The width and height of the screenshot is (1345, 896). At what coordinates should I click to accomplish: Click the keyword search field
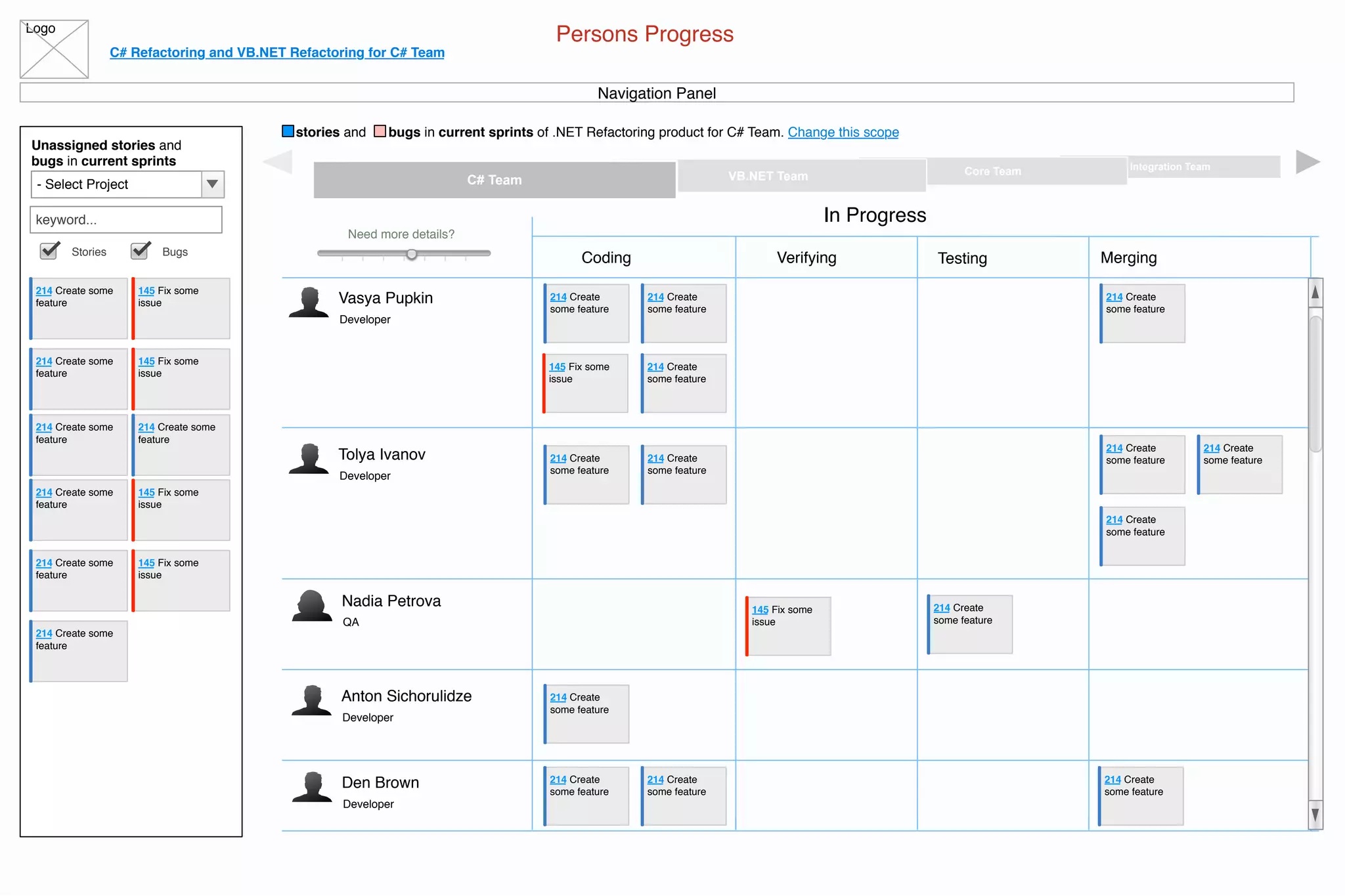(126, 220)
